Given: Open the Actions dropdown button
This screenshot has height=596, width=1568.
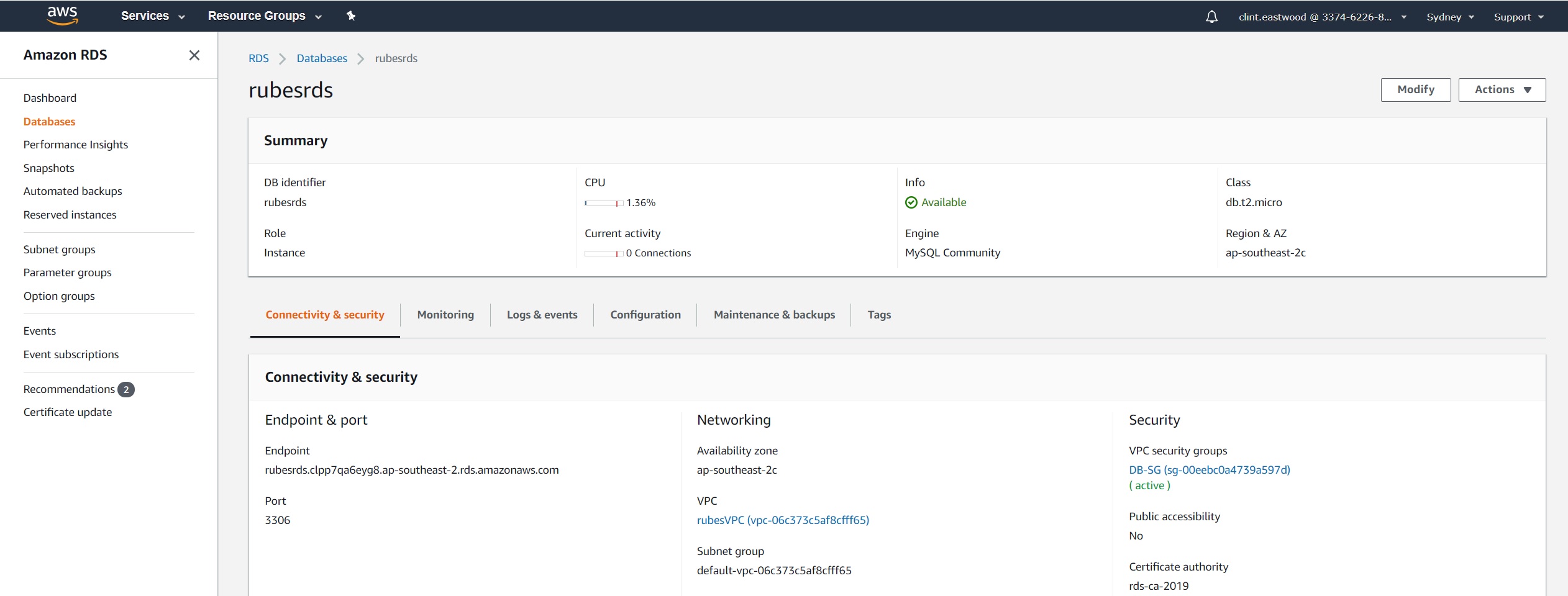Looking at the screenshot, I should point(1502,89).
